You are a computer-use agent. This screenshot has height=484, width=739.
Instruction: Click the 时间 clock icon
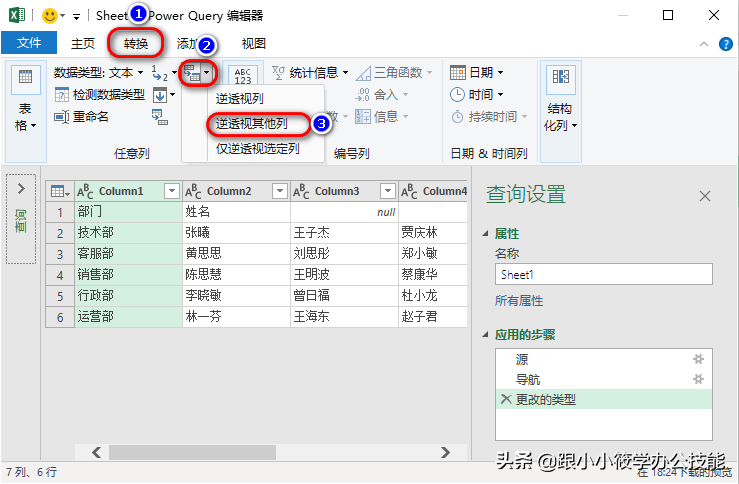pos(458,95)
